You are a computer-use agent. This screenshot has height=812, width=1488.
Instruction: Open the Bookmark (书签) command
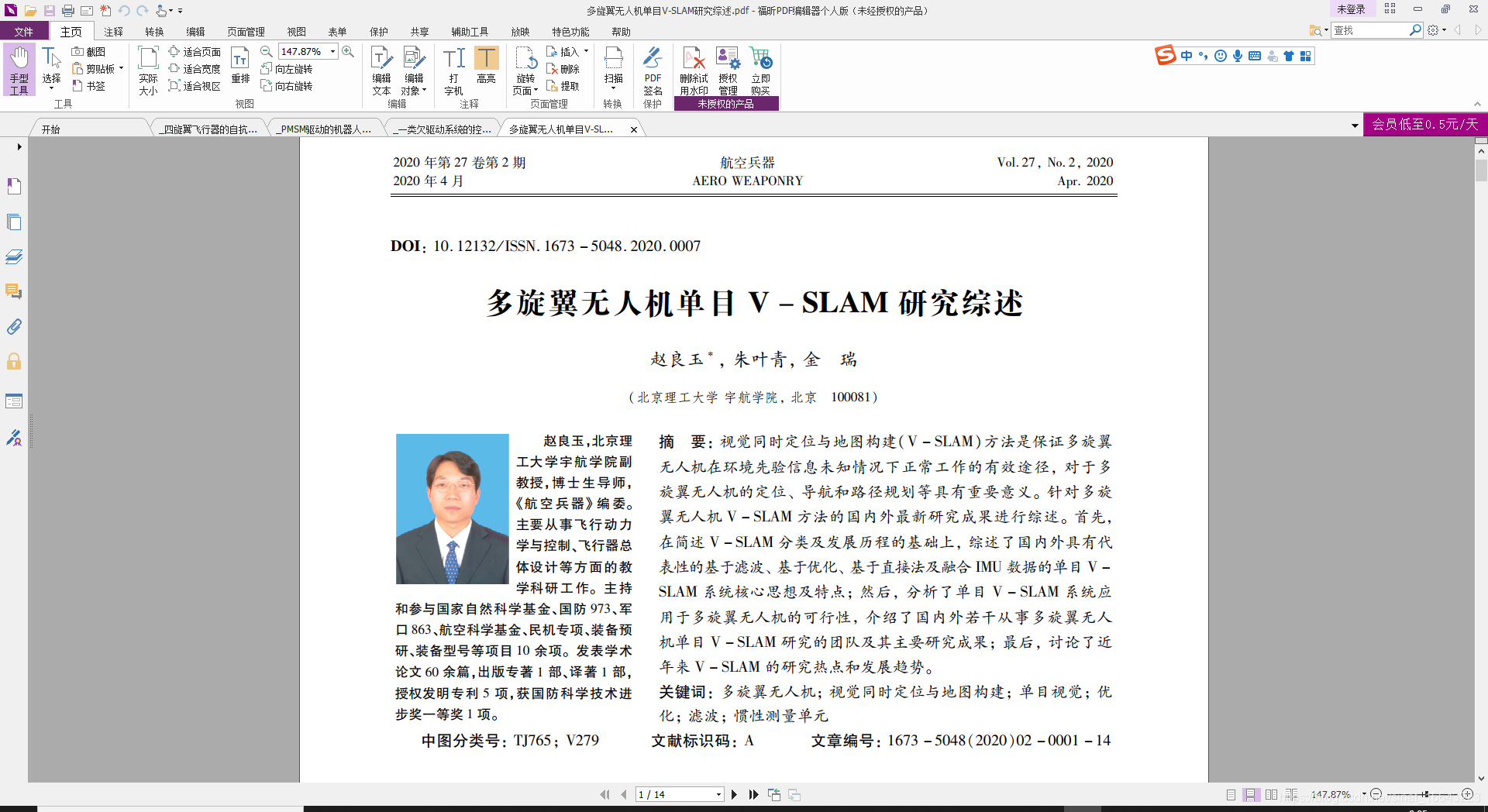click(88, 86)
